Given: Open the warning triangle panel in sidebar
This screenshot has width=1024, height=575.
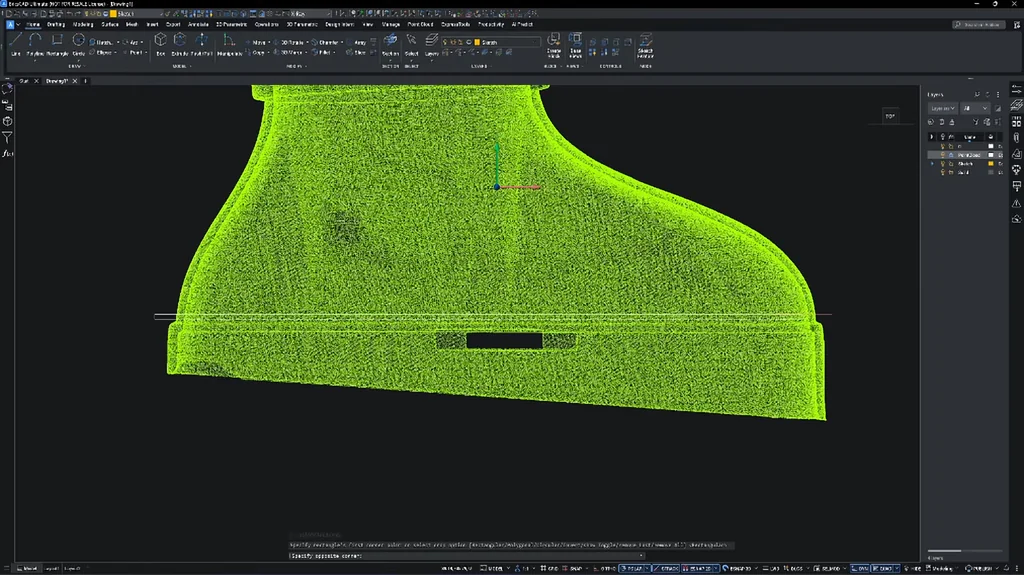Looking at the screenshot, I should pos(1016,203).
